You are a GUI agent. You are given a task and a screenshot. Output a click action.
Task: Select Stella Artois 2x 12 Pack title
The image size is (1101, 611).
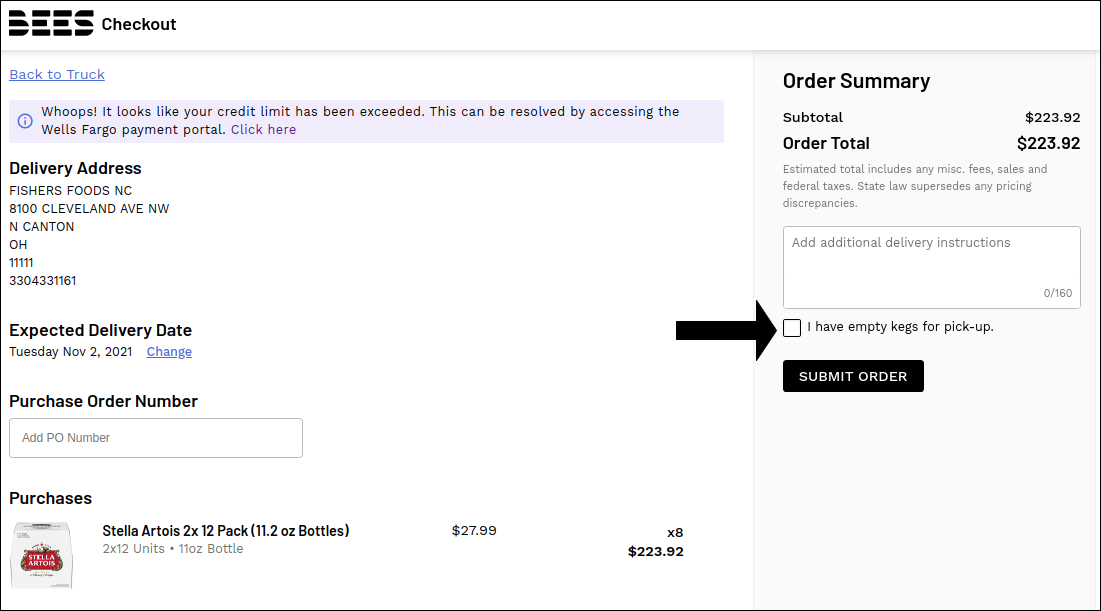[x=225, y=531]
